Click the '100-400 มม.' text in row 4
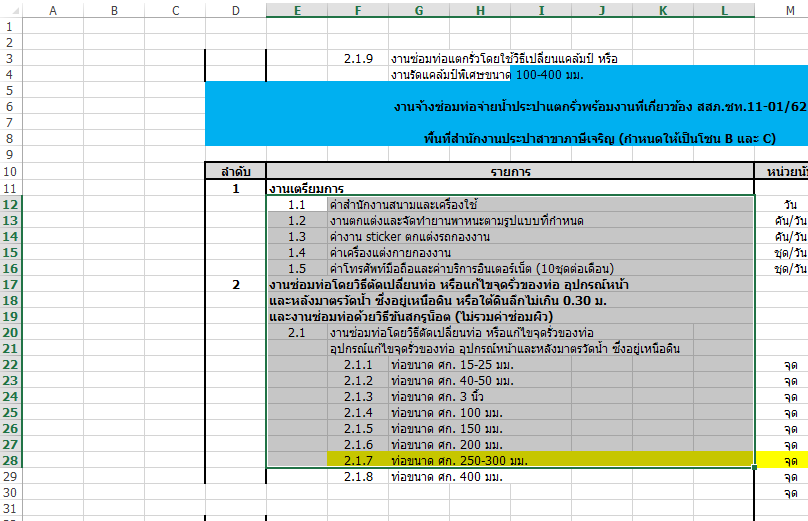This screenshot has height=521, width=808. pyautogui.click(x=549, y=75)
